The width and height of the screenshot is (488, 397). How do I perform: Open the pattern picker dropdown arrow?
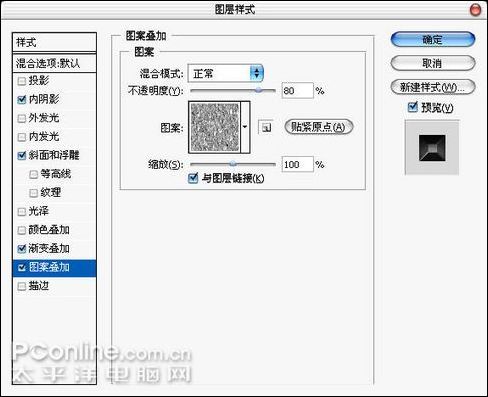[x=245, y=127]
